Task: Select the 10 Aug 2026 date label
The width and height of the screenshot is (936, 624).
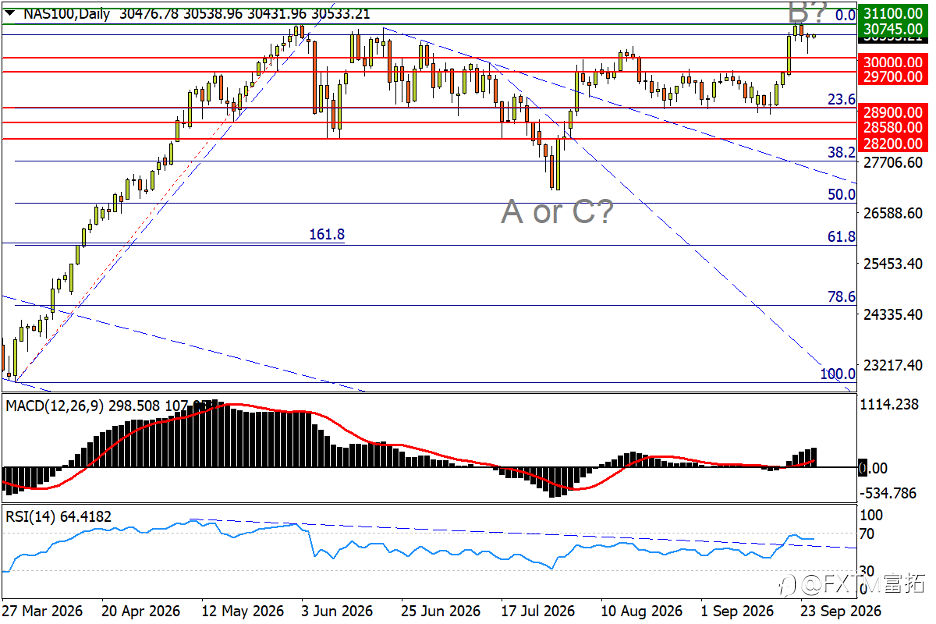Action: [x=641, y=611]
